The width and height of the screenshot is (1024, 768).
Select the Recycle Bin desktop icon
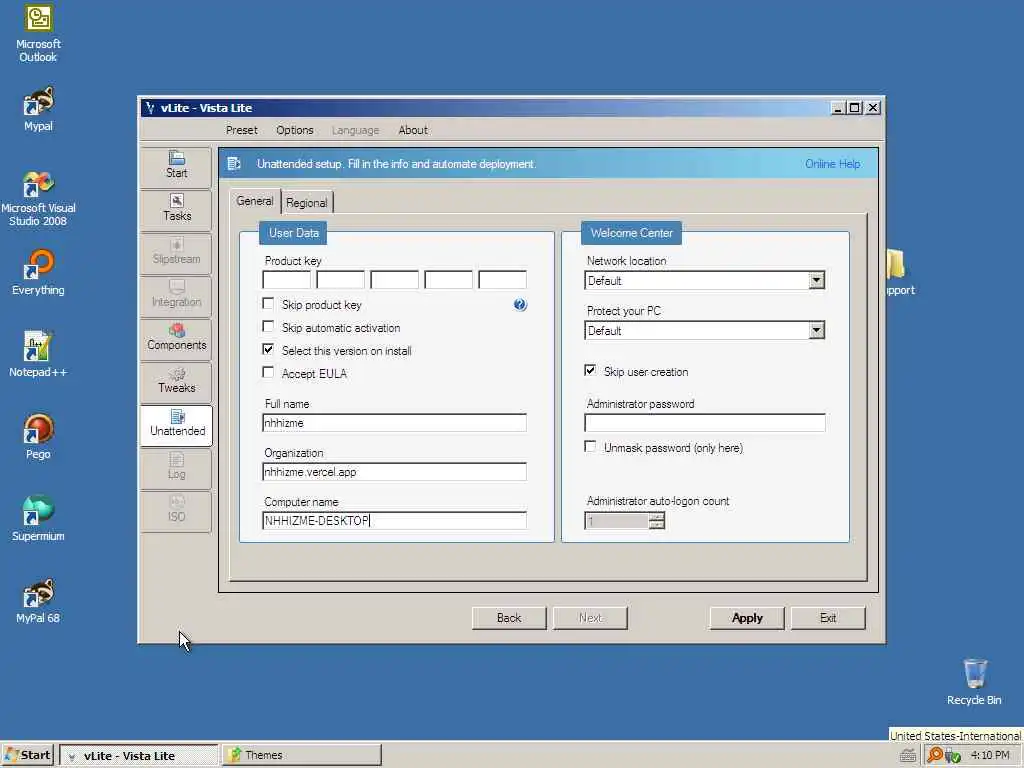pos(974,682)
